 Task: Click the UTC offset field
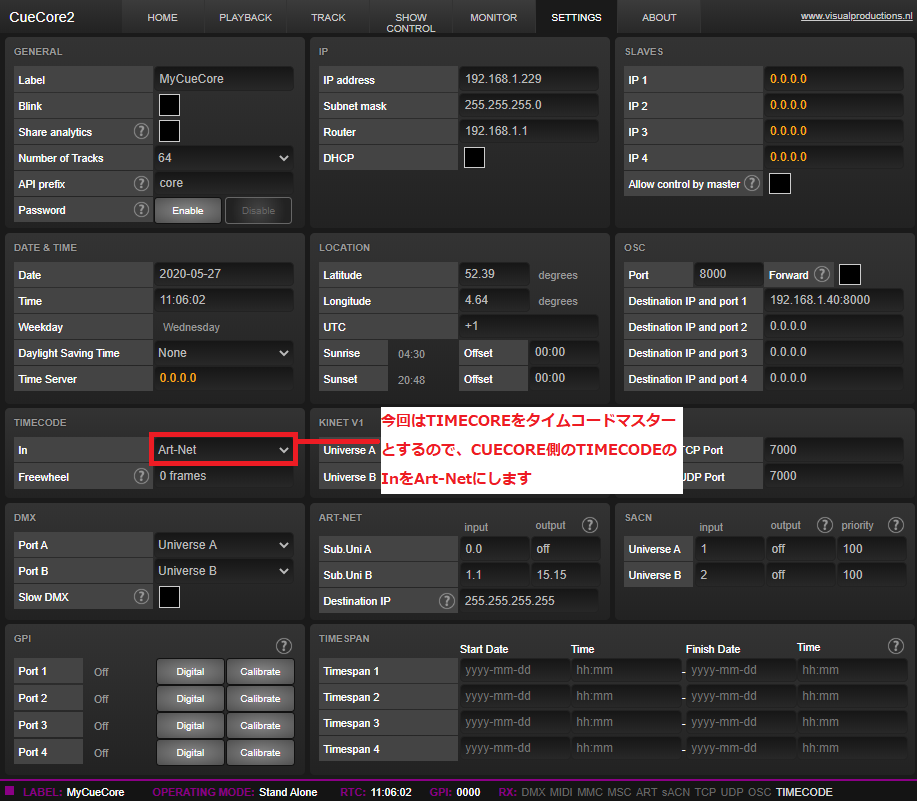point(529,326)
